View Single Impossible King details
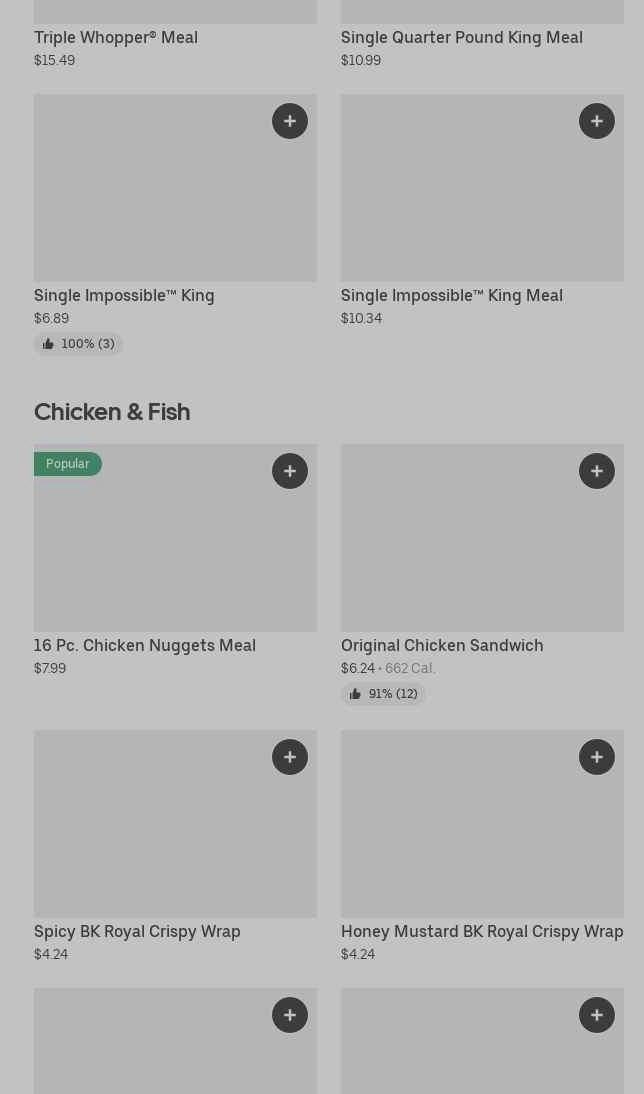This screenshot has width=644, height=1094. point(124,295)
